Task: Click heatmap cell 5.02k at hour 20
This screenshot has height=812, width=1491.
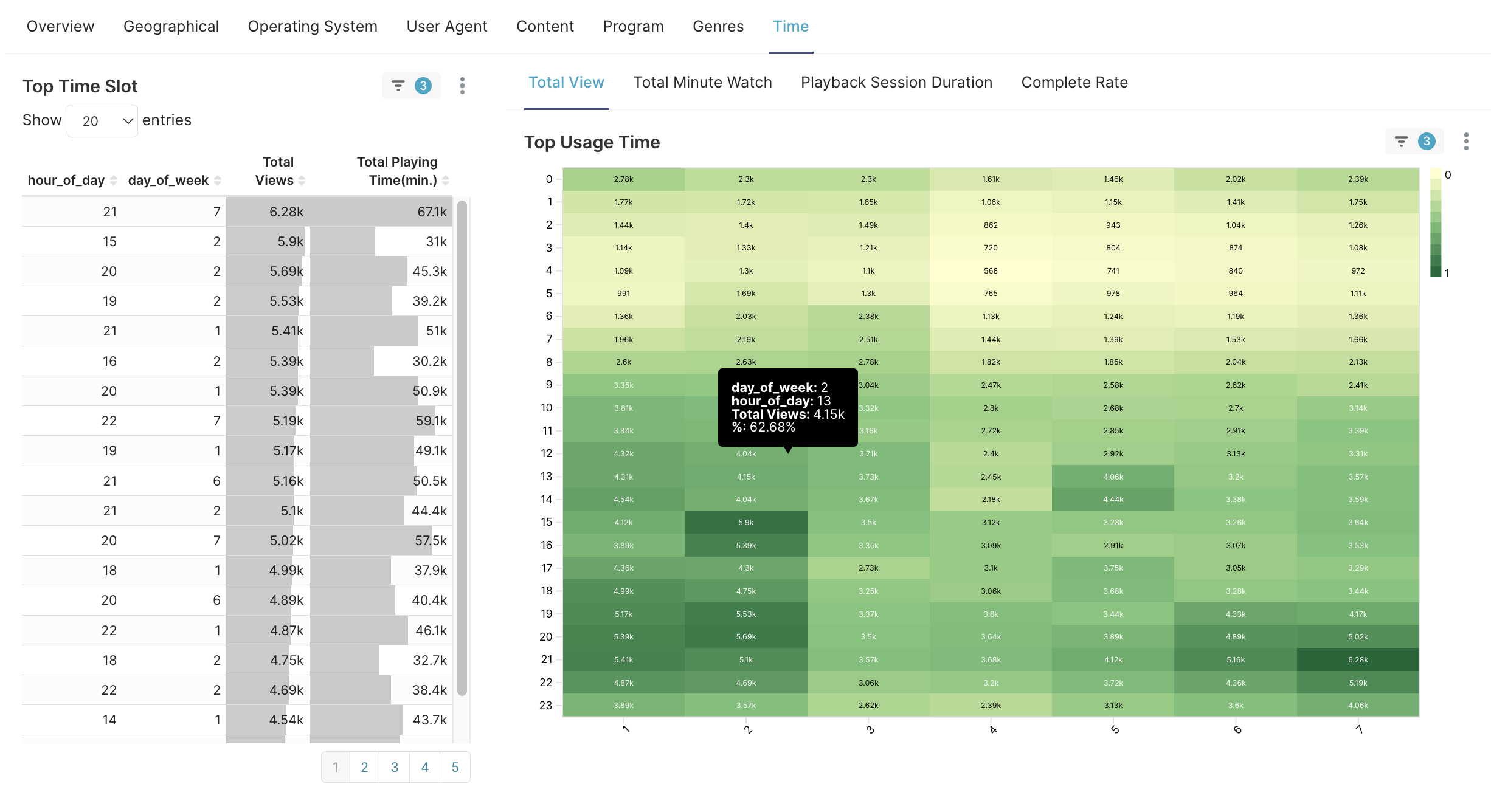Action: 1358,636
